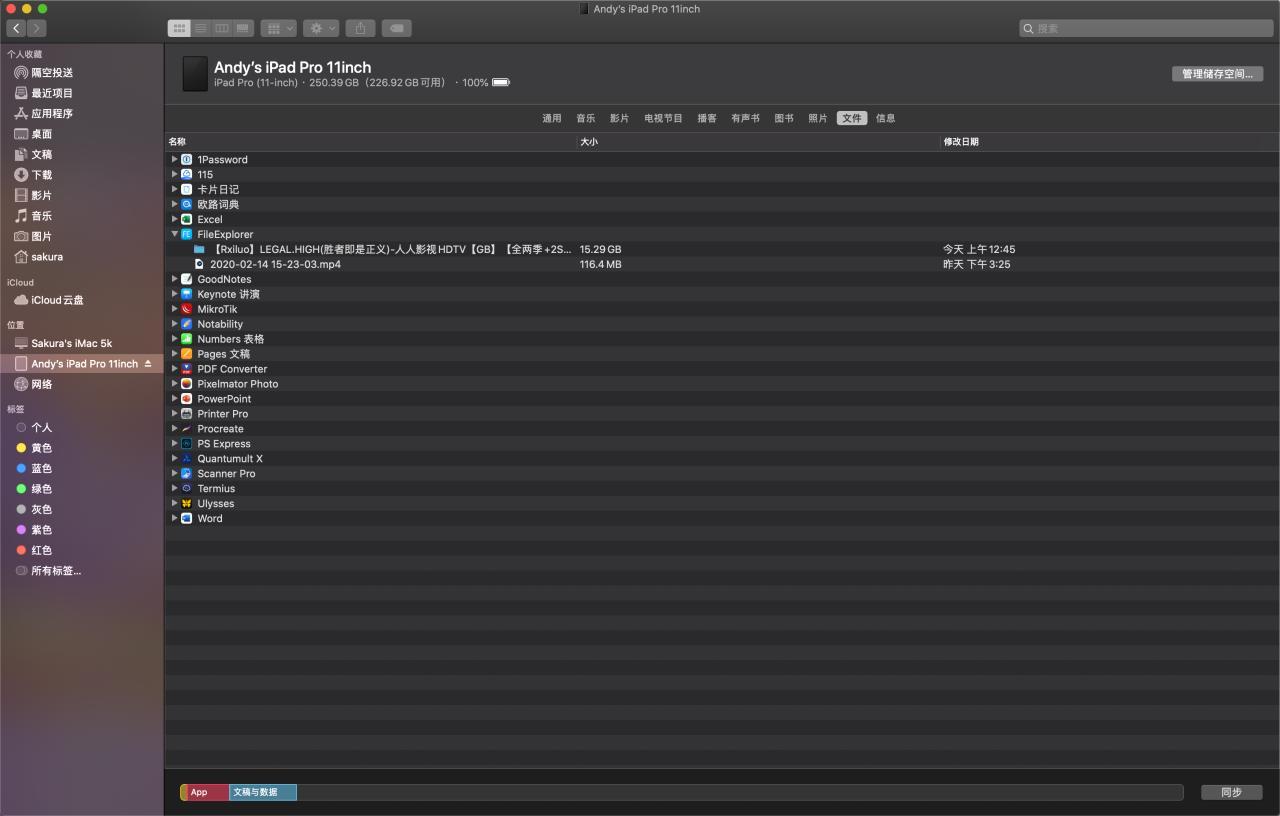Open the 通用 tab

coord(551,118)
